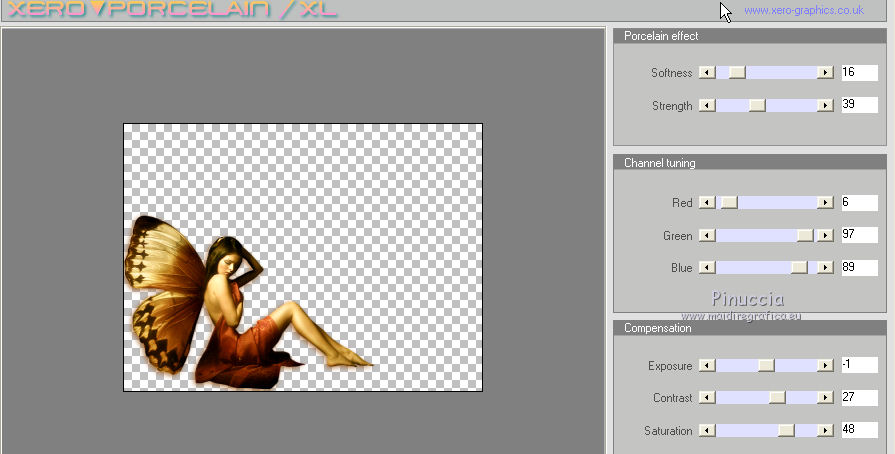The height and width of the screenshot is (454, 895).
Task: Click the Channel tuning section header
Action: 749,163
